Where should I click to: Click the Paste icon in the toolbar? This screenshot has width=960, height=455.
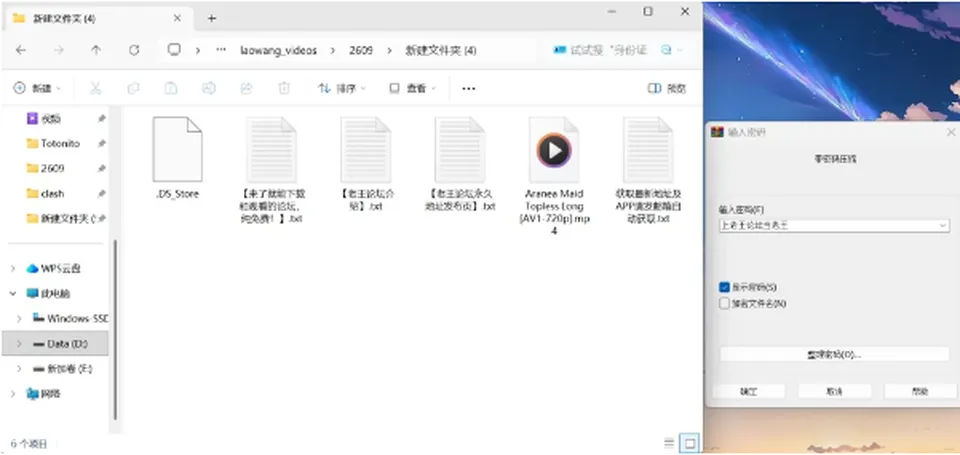pos(171,88)
